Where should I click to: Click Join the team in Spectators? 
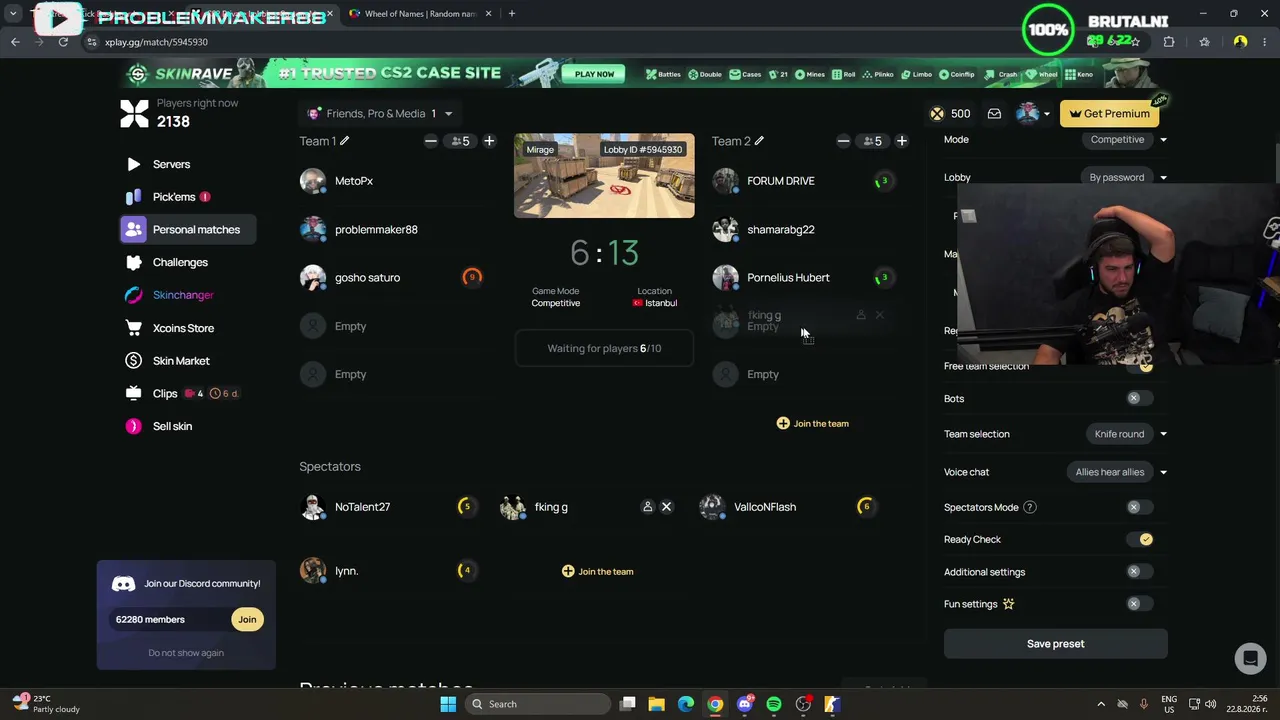pyautogui.click(x=598, y=572)
